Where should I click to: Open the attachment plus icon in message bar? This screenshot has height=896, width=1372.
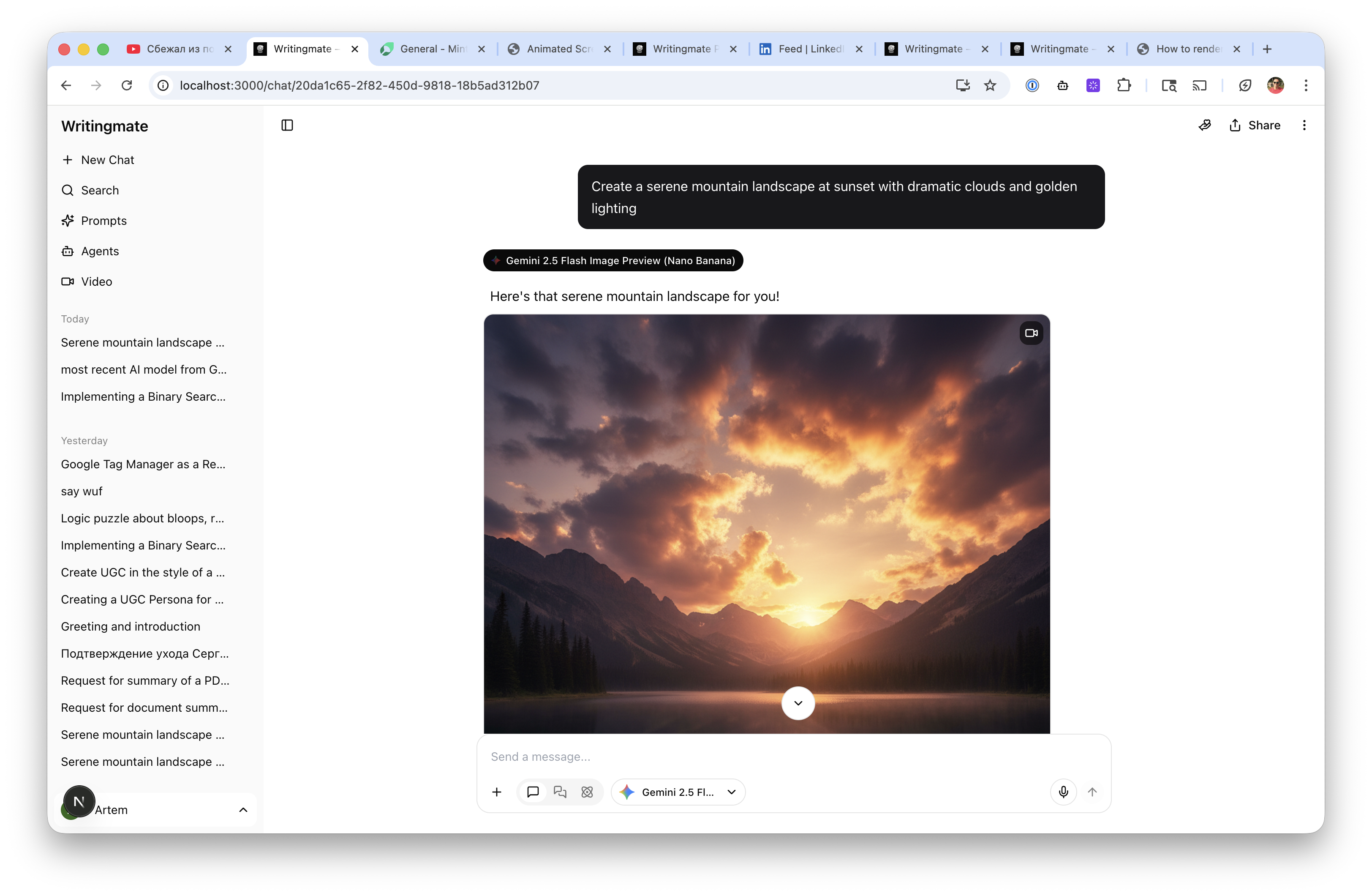(497, 792)
